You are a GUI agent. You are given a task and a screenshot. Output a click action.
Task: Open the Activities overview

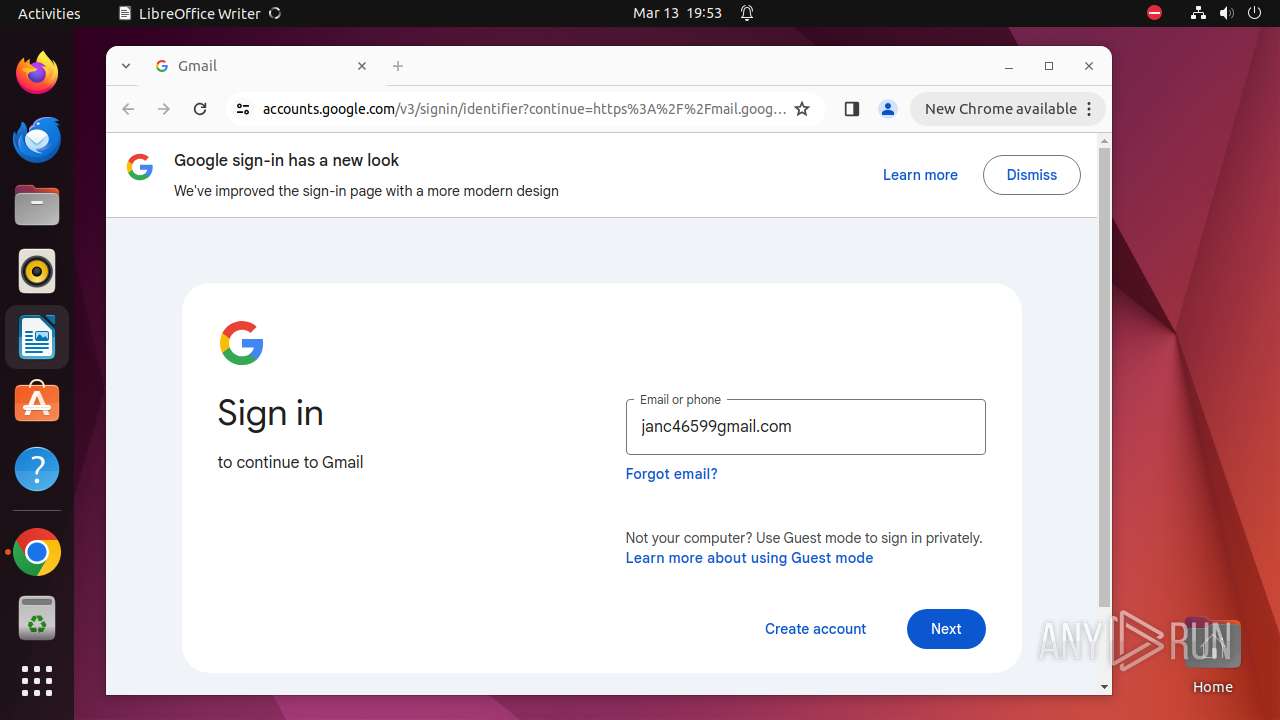(x=49, y=13)
